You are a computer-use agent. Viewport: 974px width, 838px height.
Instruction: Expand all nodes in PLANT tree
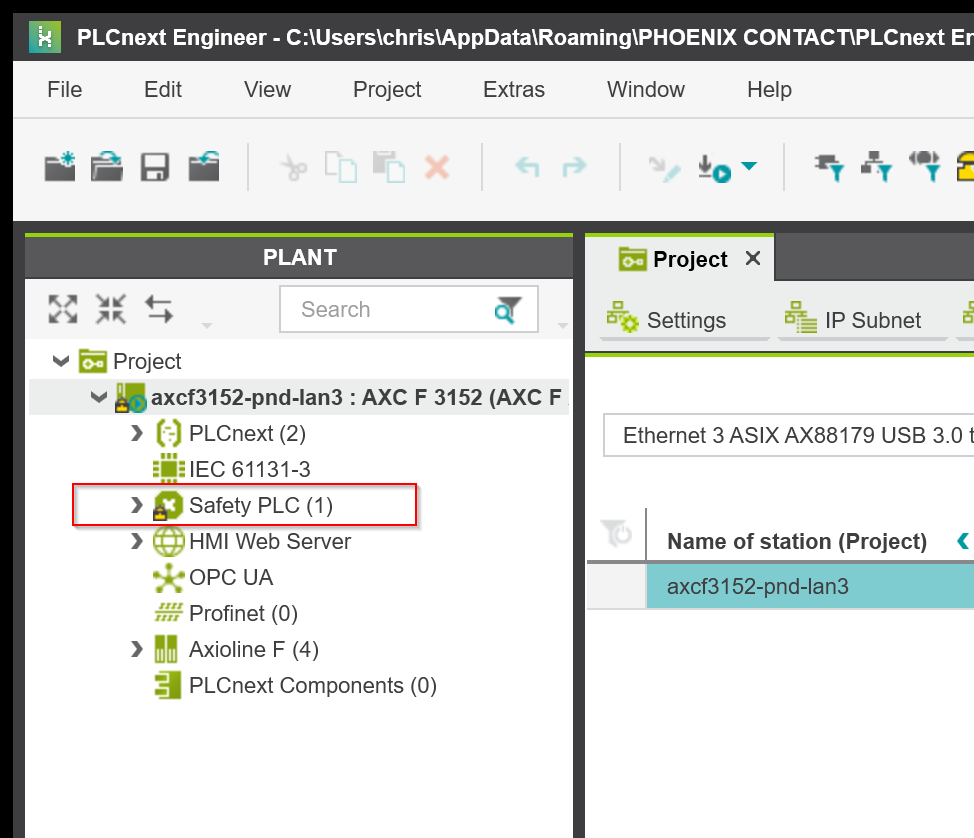tap(63, 309)
